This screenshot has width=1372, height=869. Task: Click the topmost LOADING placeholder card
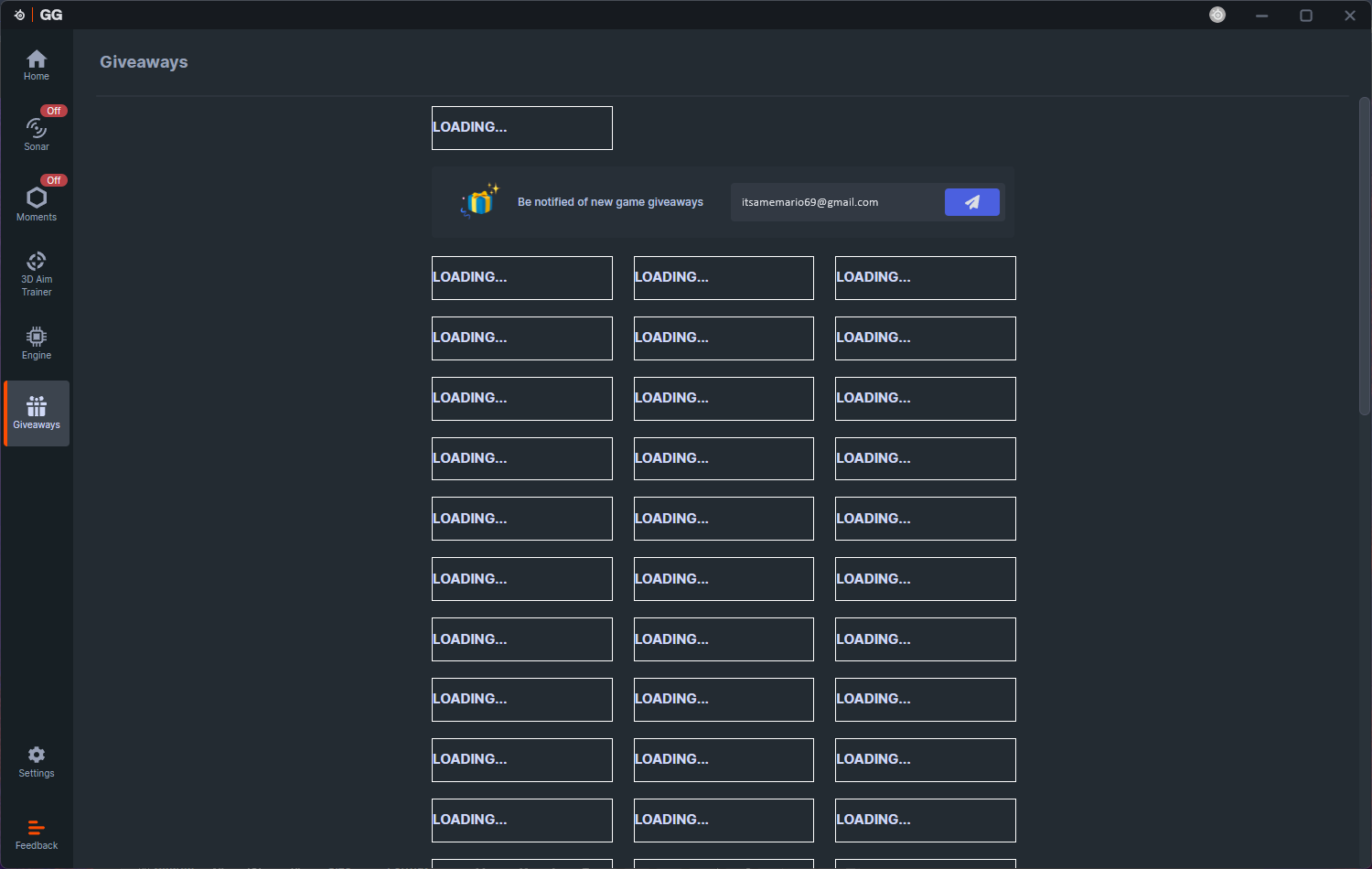(521, 127)
